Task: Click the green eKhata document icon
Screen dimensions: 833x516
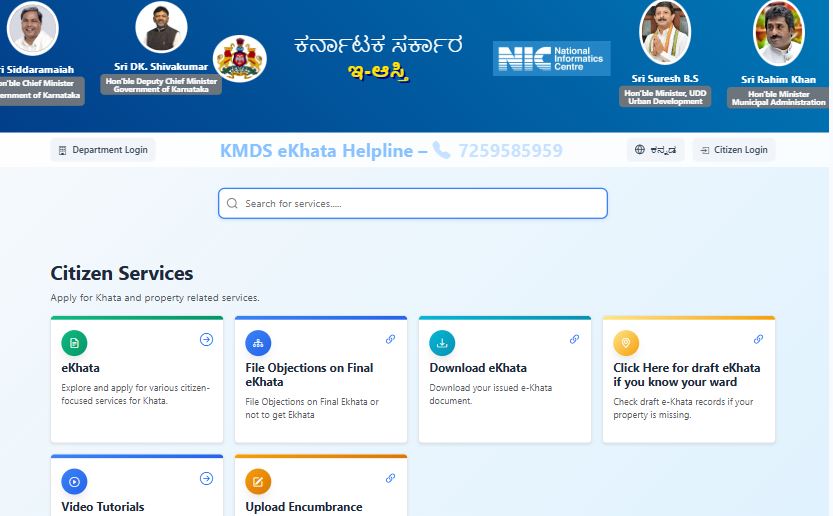Action: point(74,343)
